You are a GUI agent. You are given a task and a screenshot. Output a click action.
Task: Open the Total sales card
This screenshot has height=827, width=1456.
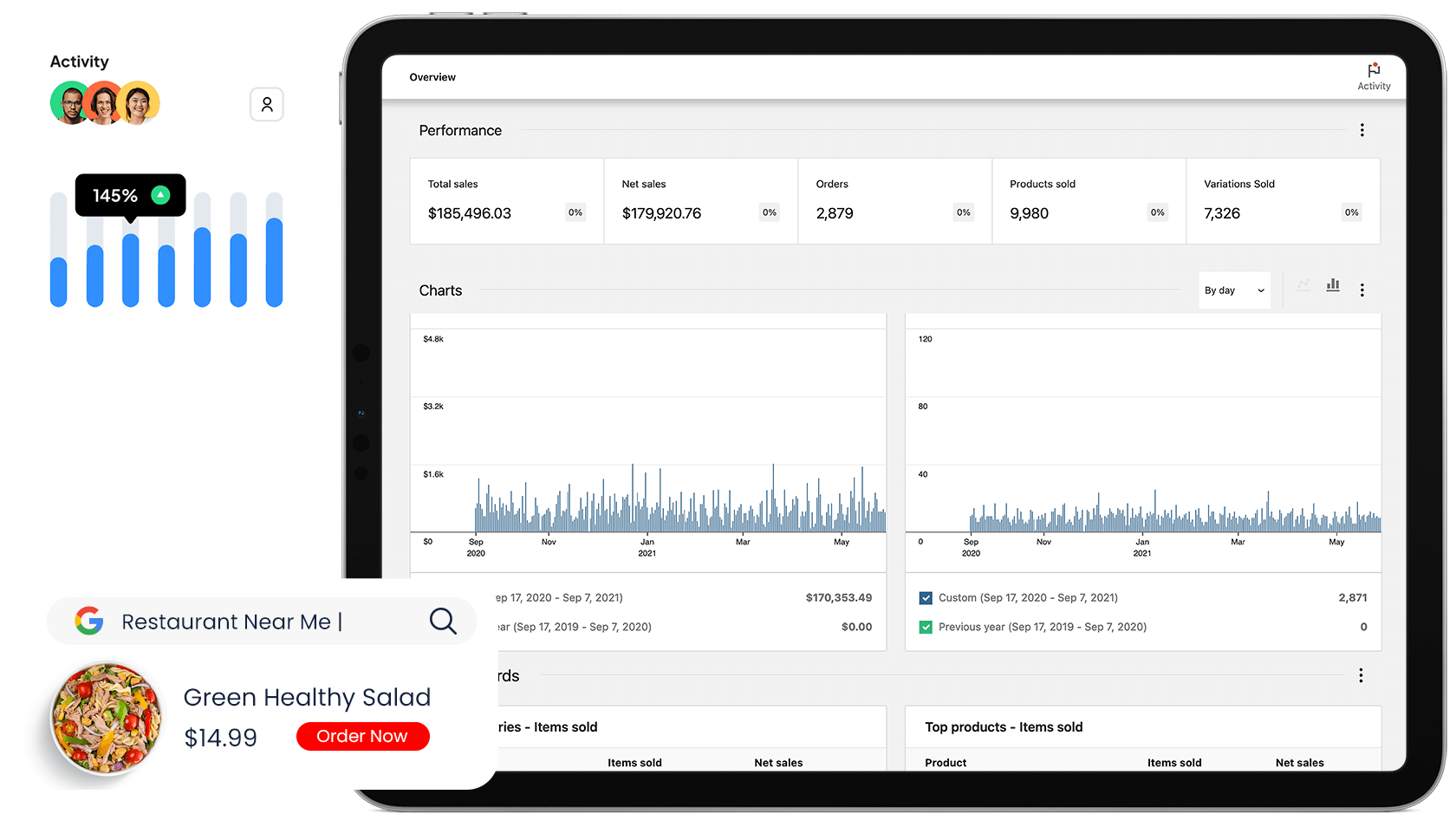(x=506, y=201)
